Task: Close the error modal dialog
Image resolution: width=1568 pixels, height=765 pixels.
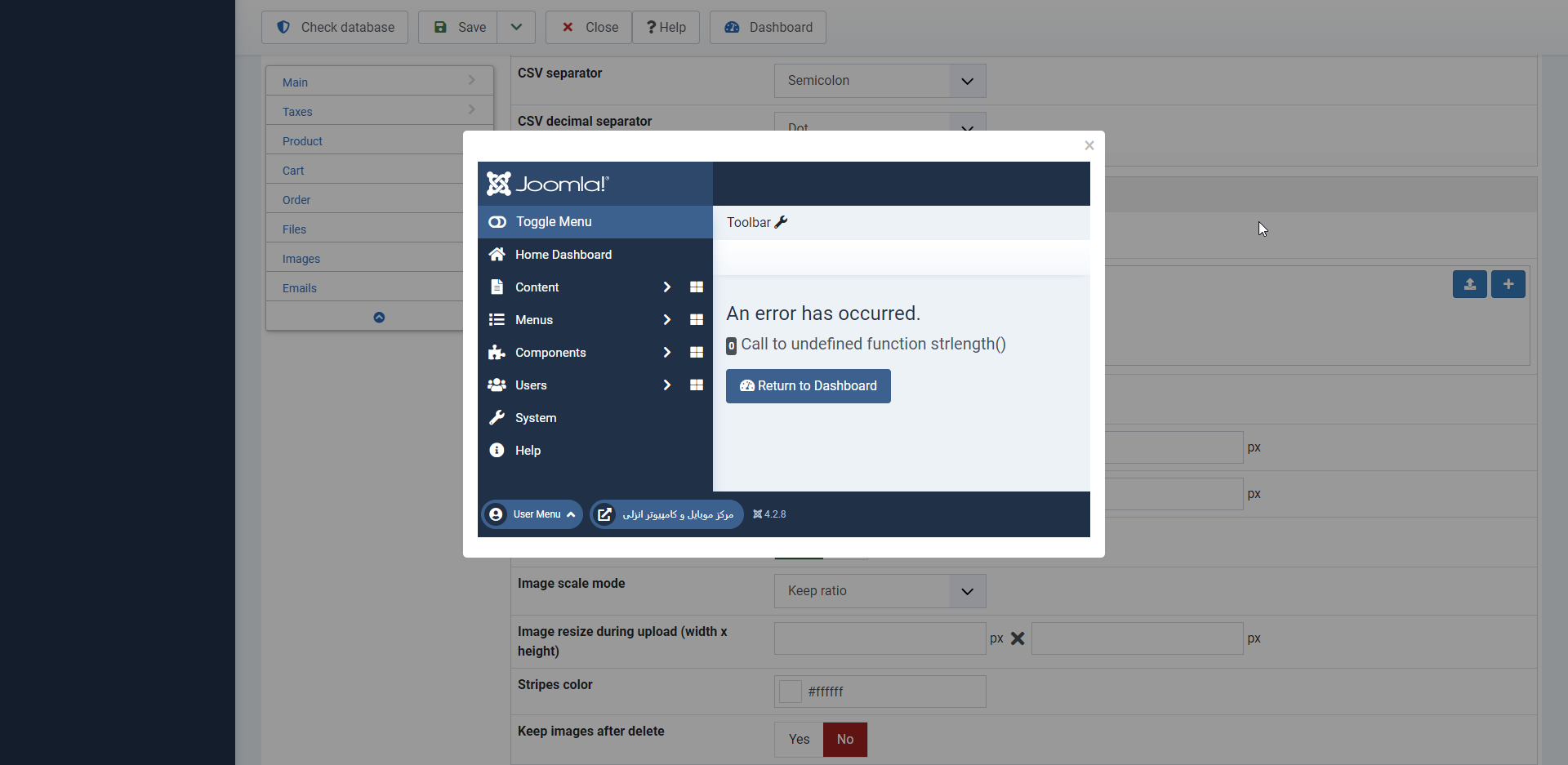Action: click(1089, 145)
